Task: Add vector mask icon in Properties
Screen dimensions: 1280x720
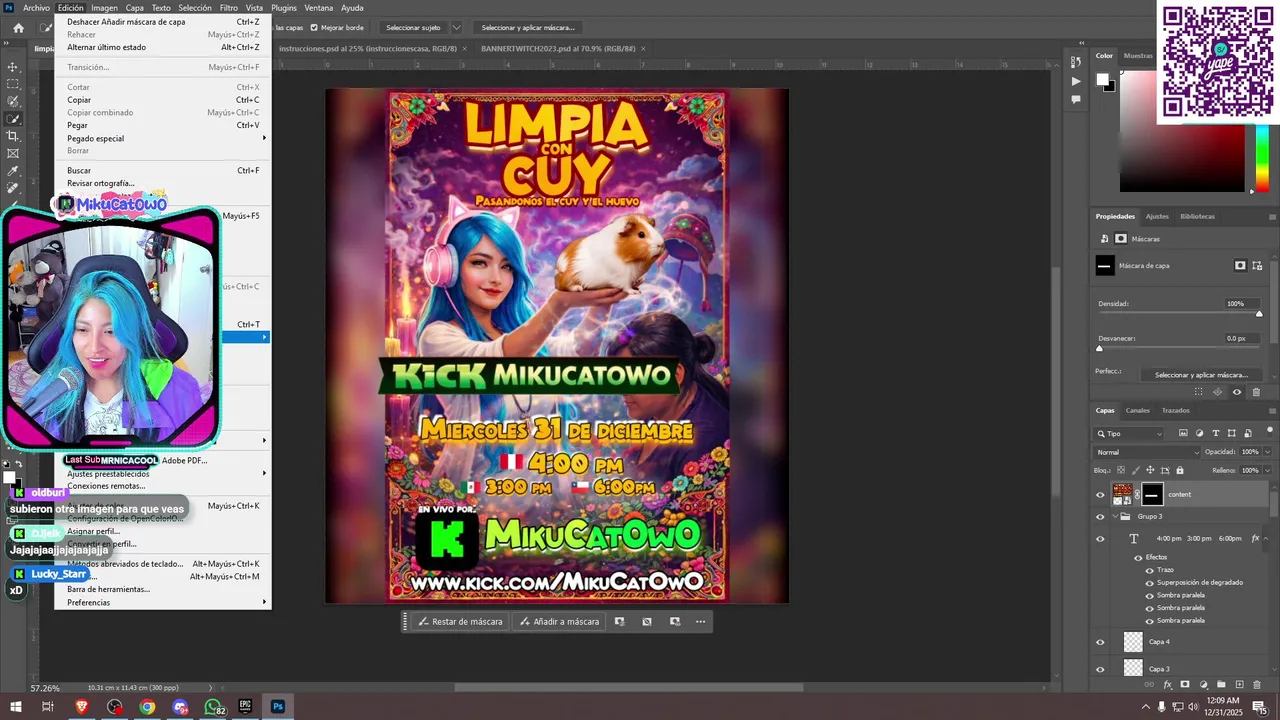Action: pyautogui.click(x=1257, y=266)
